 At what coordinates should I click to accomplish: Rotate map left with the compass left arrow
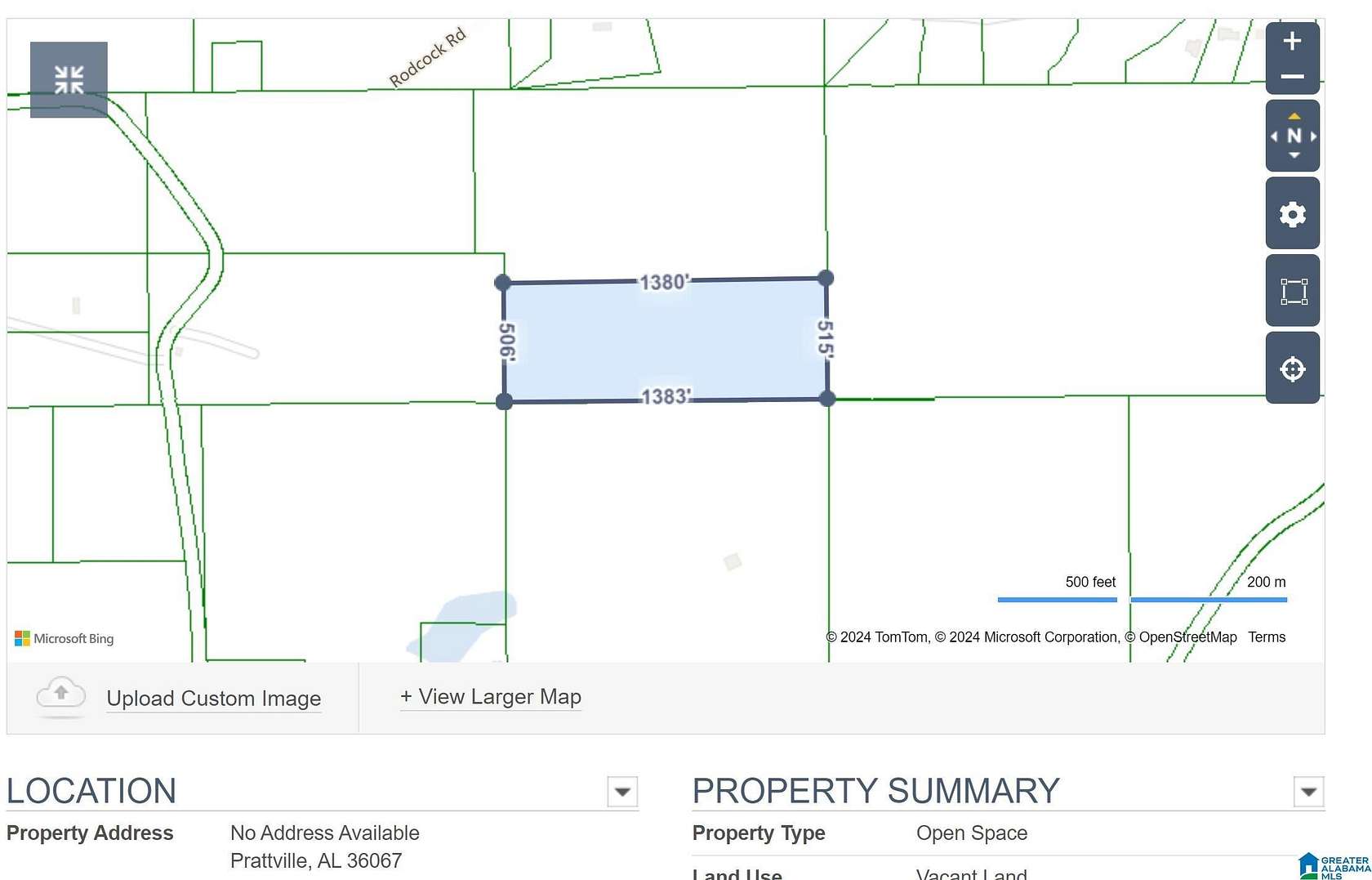[x=1274, y=136]
